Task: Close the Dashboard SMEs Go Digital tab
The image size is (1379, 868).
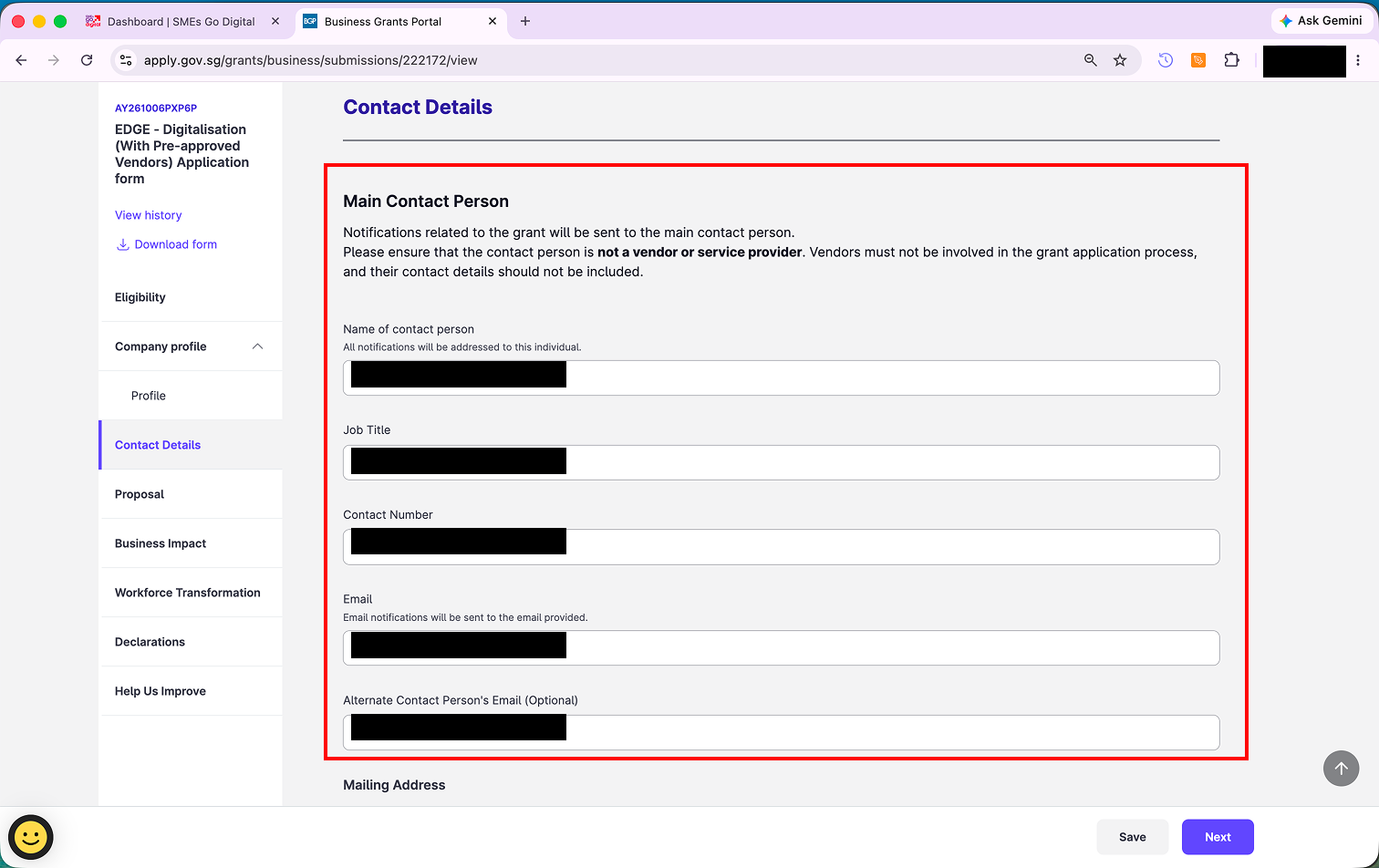Action: [x=275, y=21]
